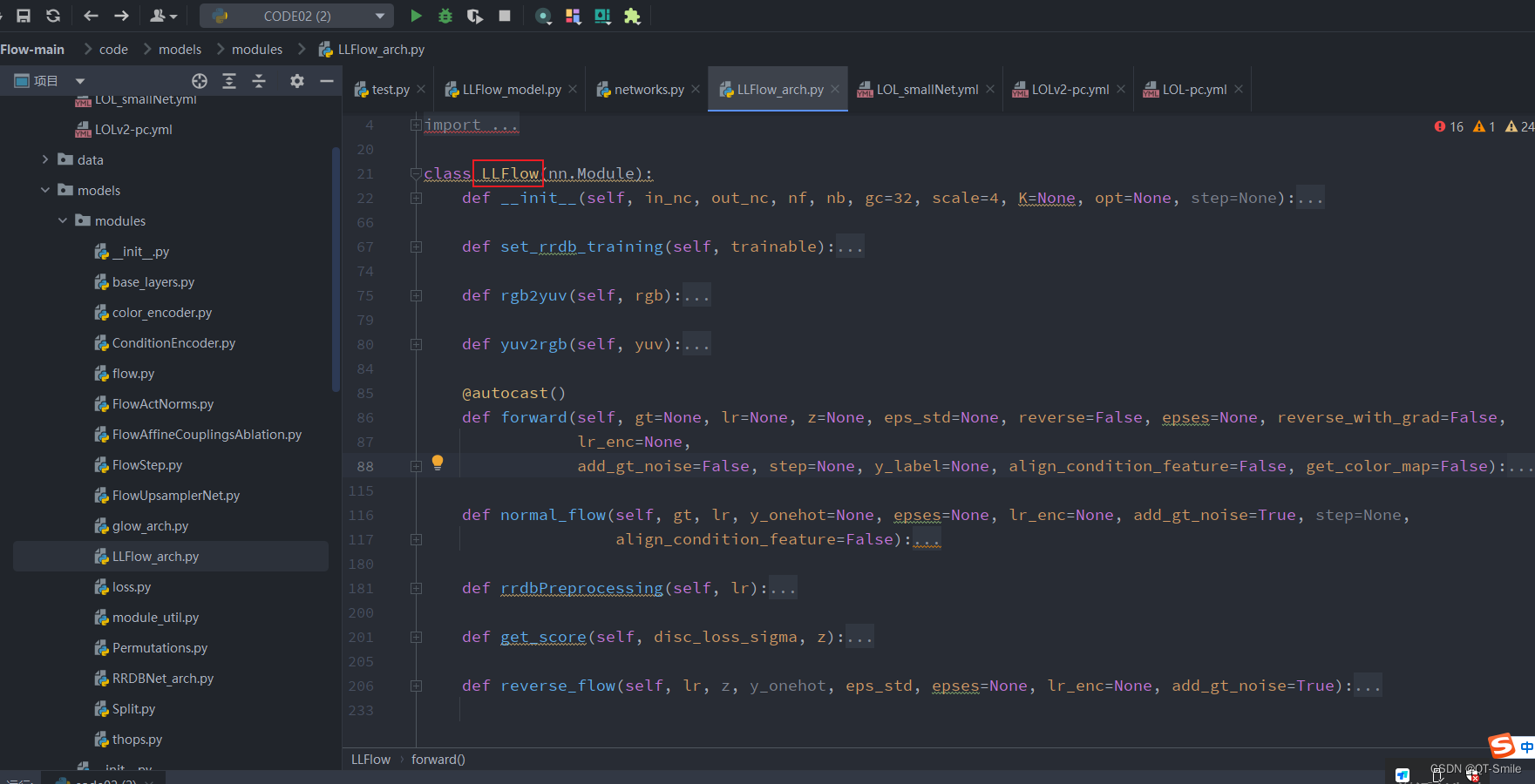Select 'code' in the breadcrumb path

point(113,50)
